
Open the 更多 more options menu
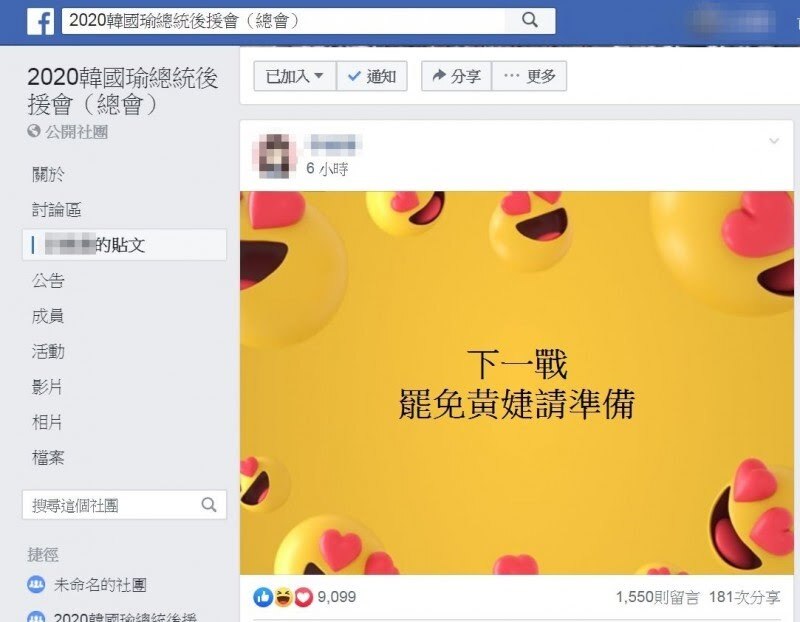click(x=529, y=76)
